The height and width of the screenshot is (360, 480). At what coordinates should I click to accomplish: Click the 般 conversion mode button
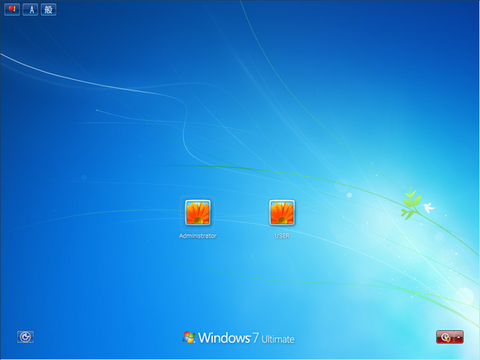(x=49, y=9)
